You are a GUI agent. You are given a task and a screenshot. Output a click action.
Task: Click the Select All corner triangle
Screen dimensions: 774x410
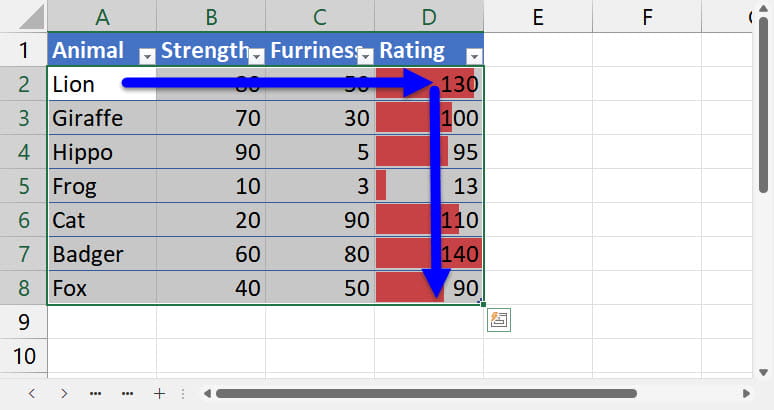point(23,17)
